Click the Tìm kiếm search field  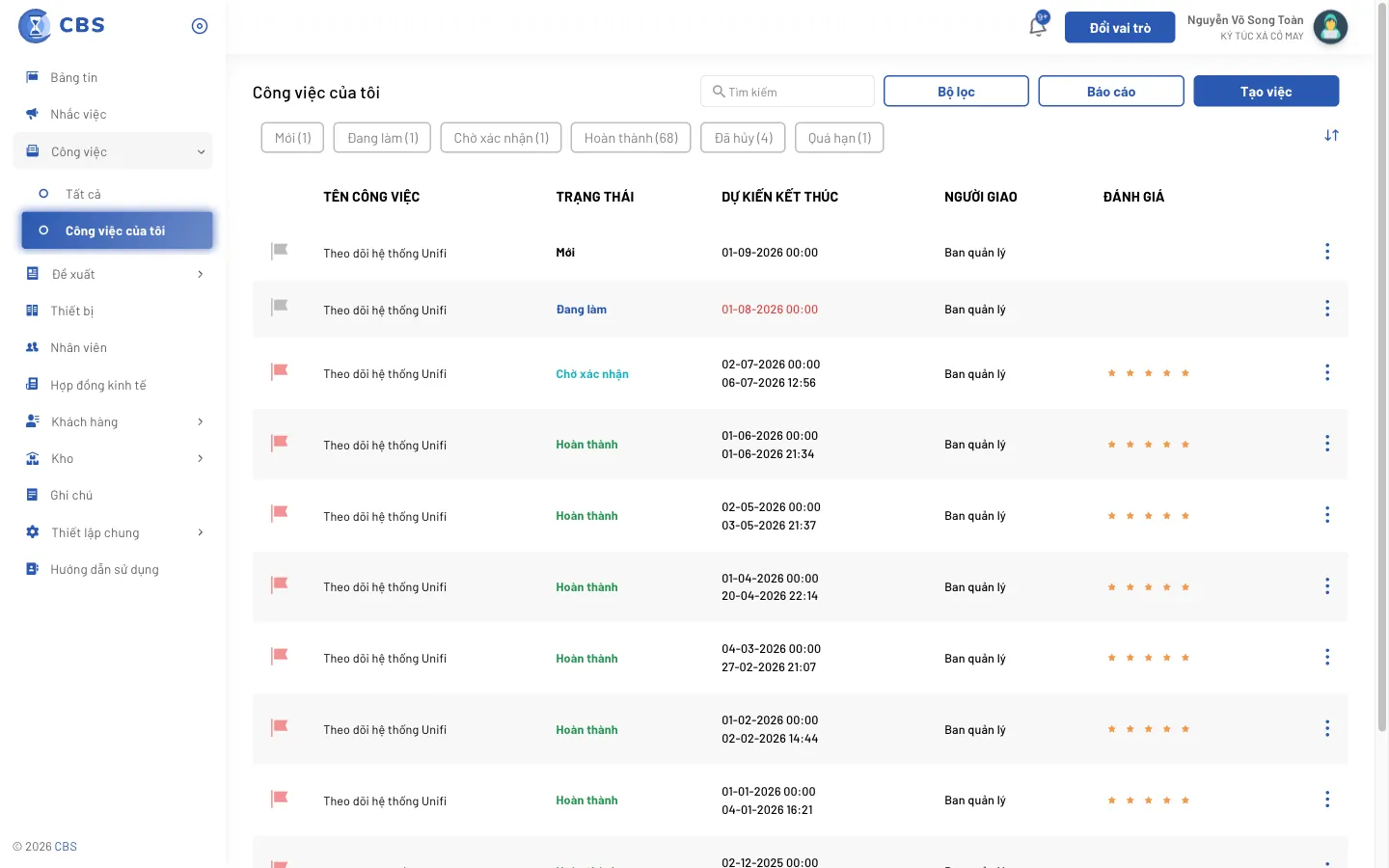click(x=787, y=92)
